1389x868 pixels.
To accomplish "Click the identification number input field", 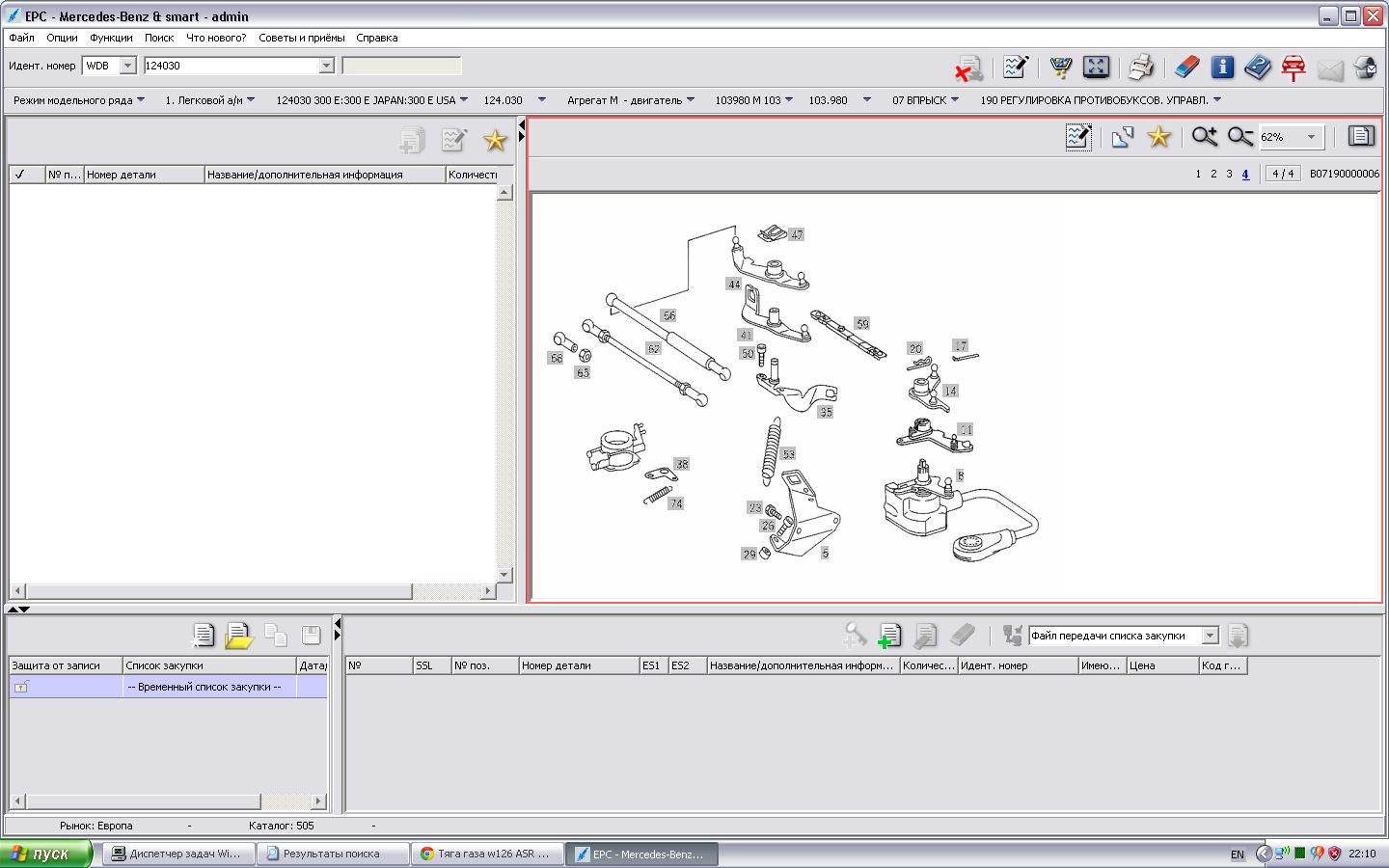I will (x=231, y=66).
